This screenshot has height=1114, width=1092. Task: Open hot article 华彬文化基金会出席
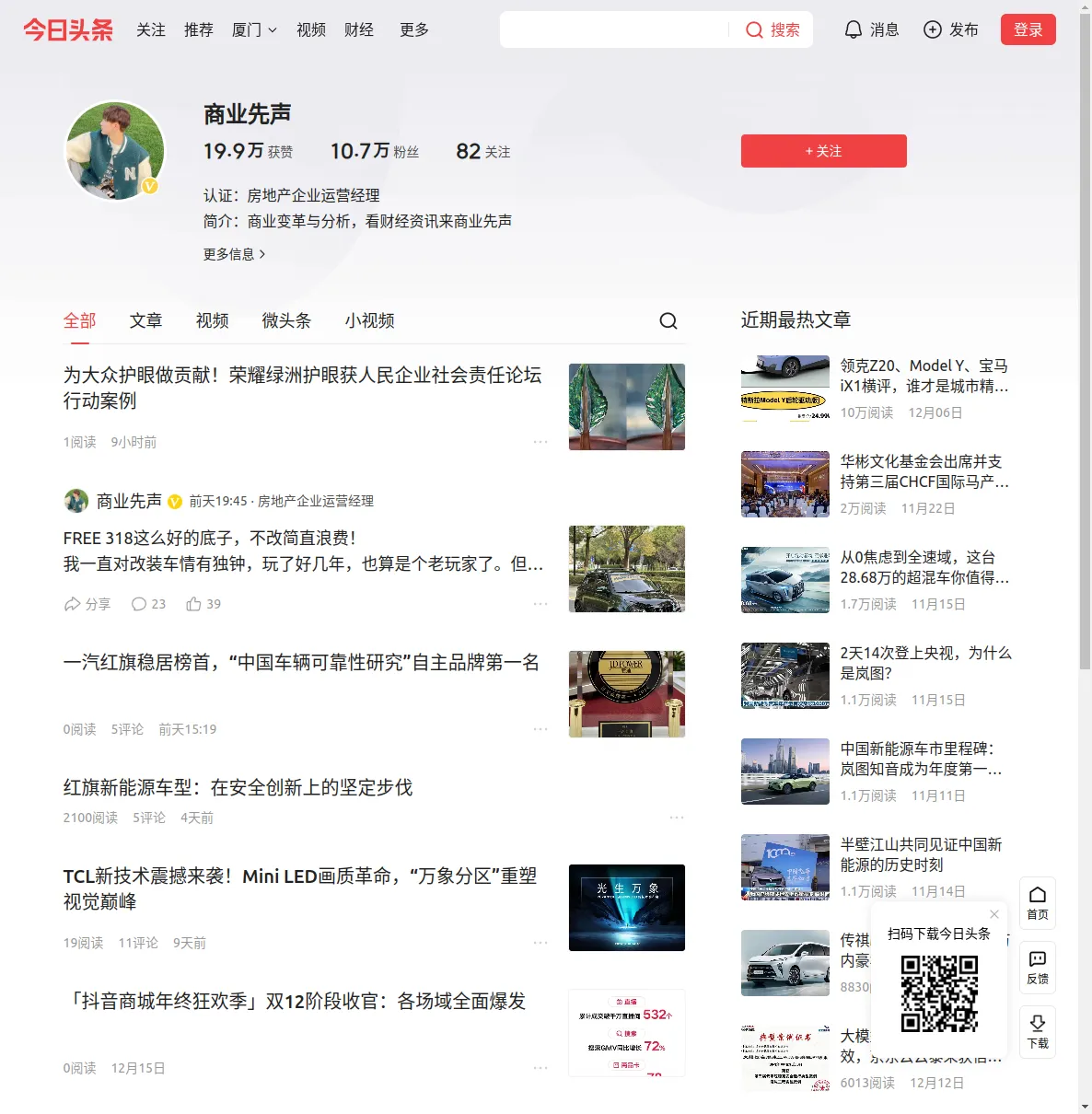point(924,471)
